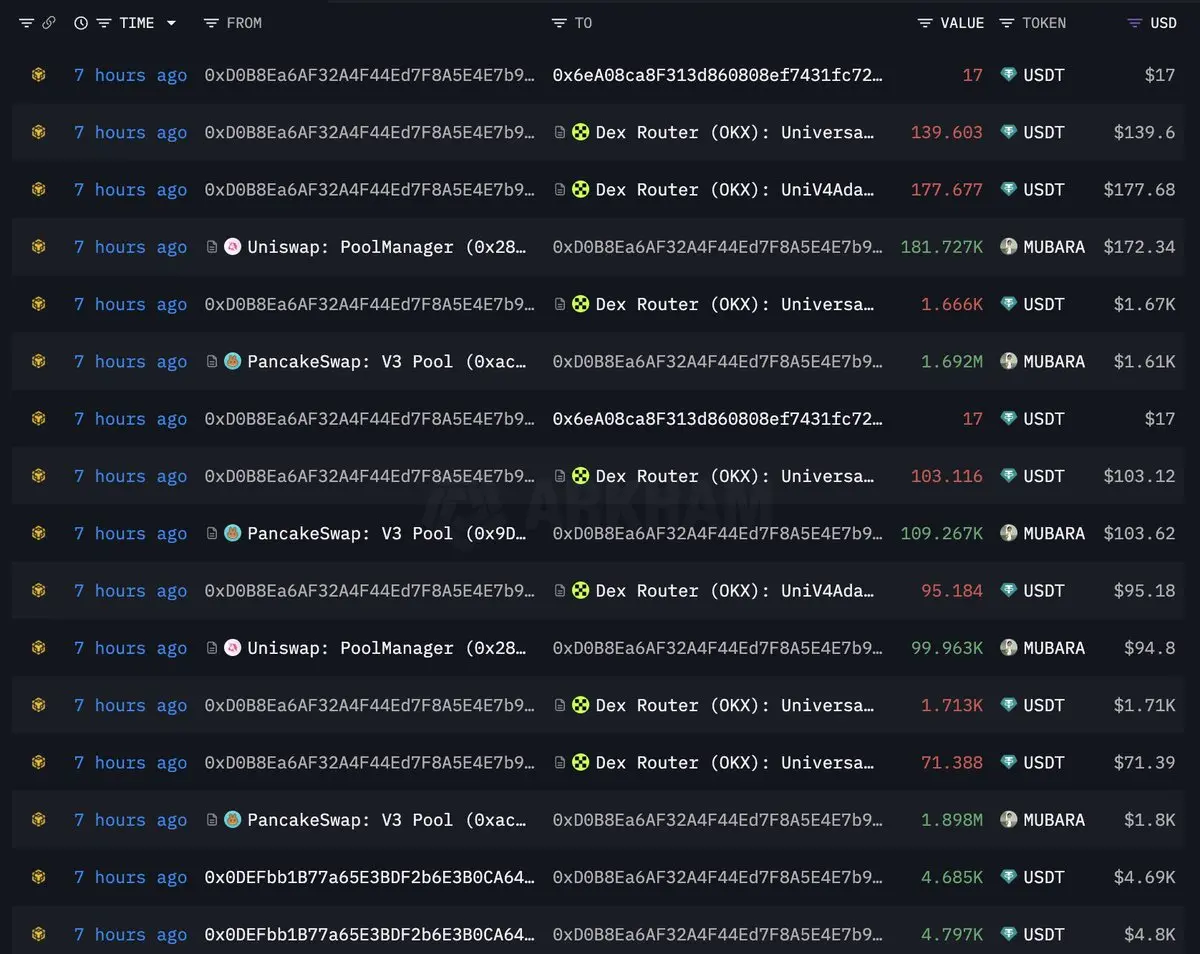Viewport: 1200px width, 954px height.
Task: Open the "7 hours ago" timestamp in the 1.666K row
Action: [x=130, y=304]
